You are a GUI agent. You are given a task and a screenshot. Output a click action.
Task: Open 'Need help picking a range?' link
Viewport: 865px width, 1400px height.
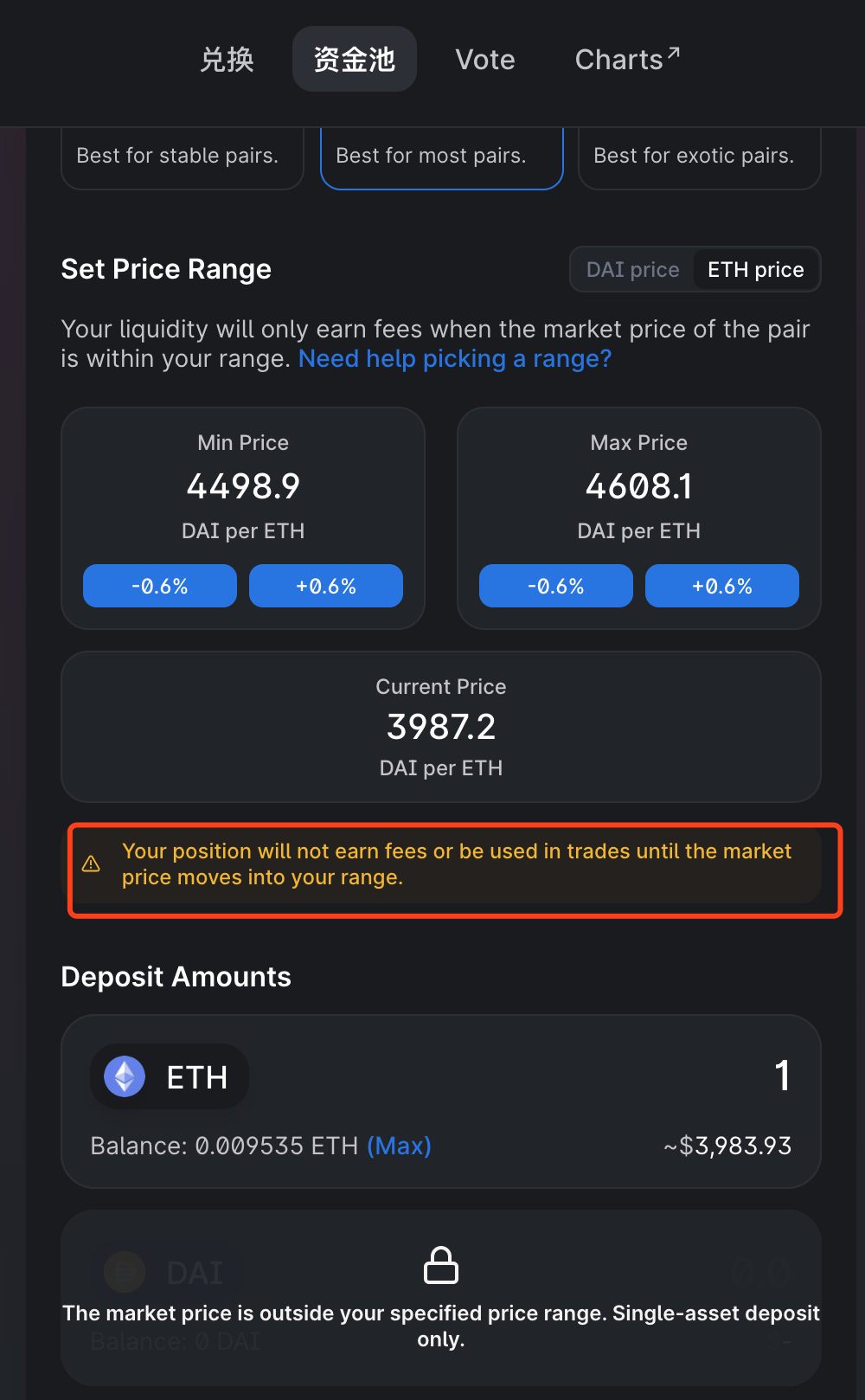[455, 359]
